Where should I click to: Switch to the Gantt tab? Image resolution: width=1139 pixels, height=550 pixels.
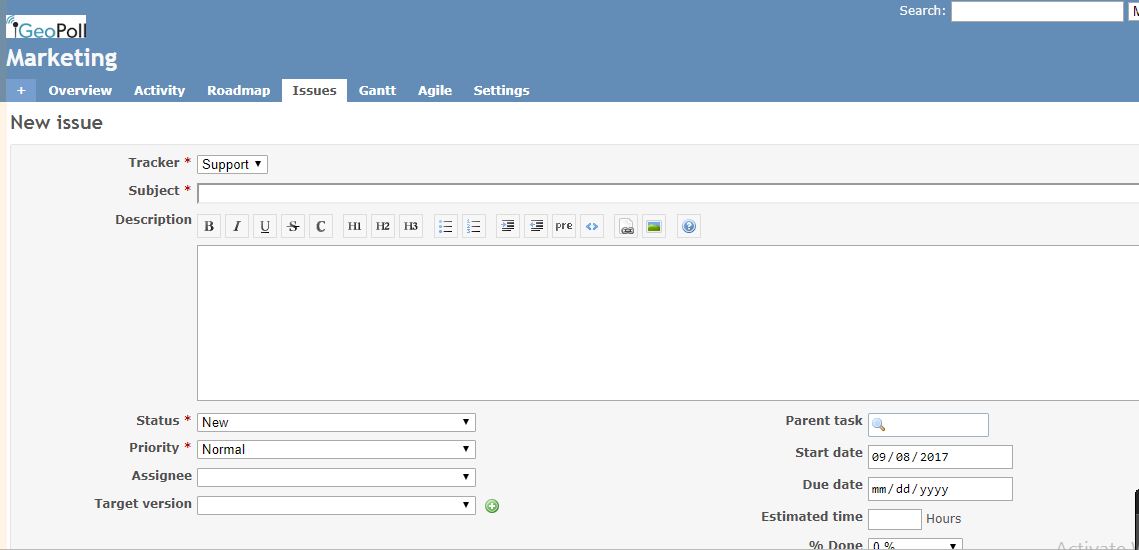click(x=377, y=90)
